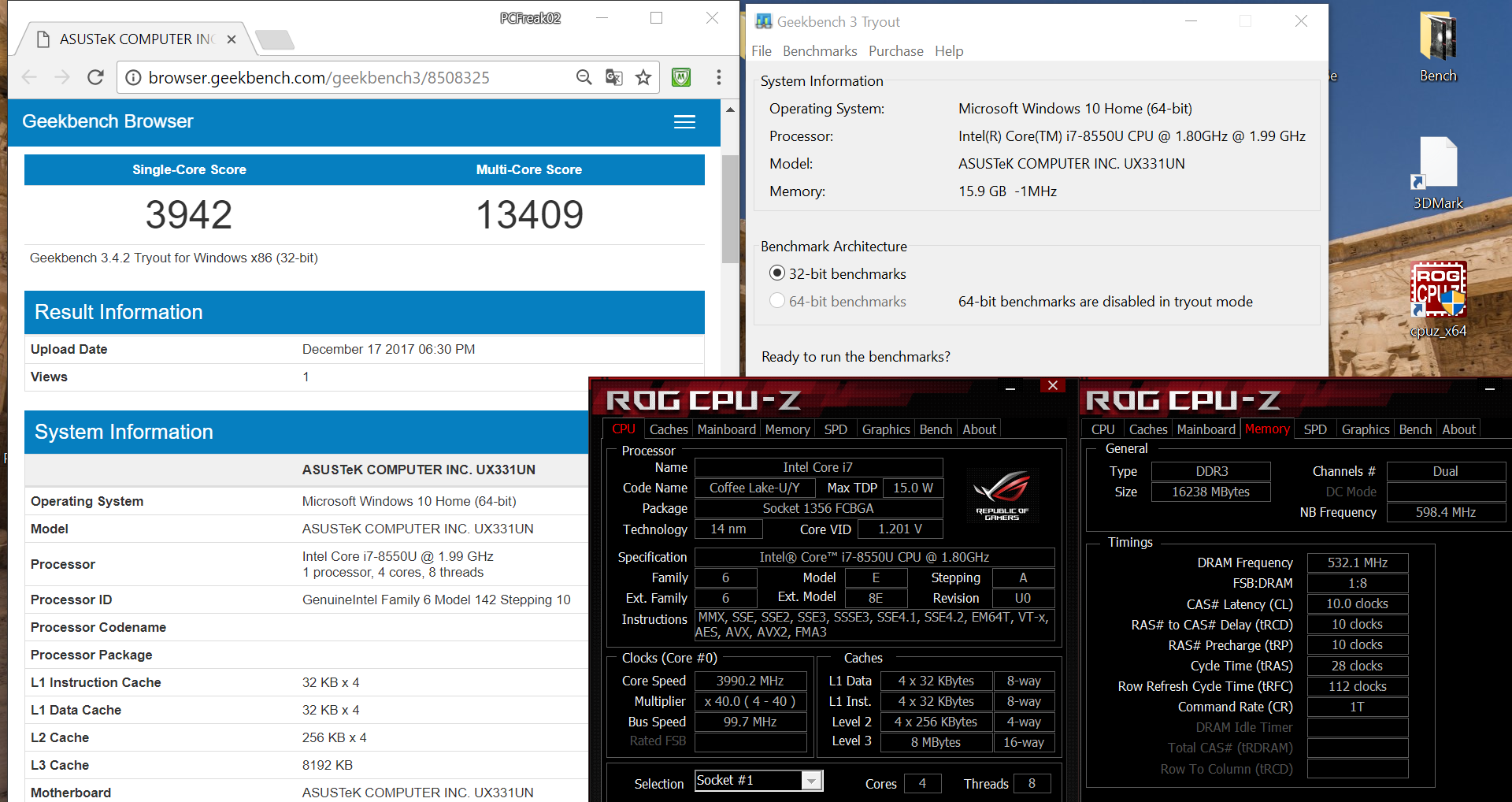Viewport: 1512px width, 802px height.
Task: Click the L3 Cache value 8192 KB
Action: click(328, 765)
